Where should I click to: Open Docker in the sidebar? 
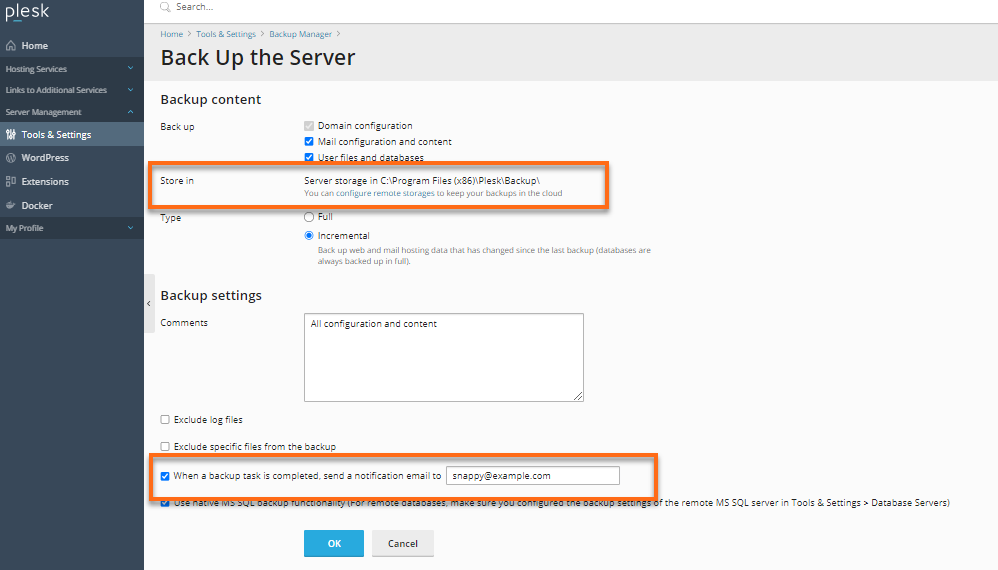[71, 205]
